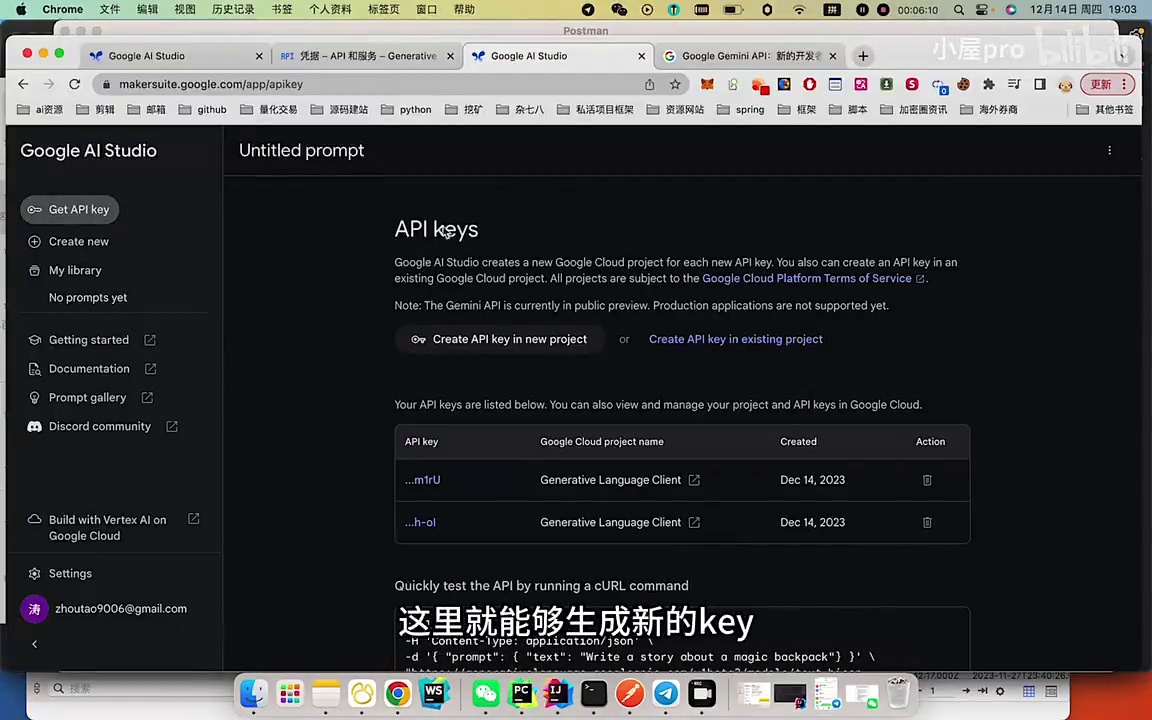The image size is (1152, 720).
Task: Delete the first API key with trash icon
Action: point(927,480)
